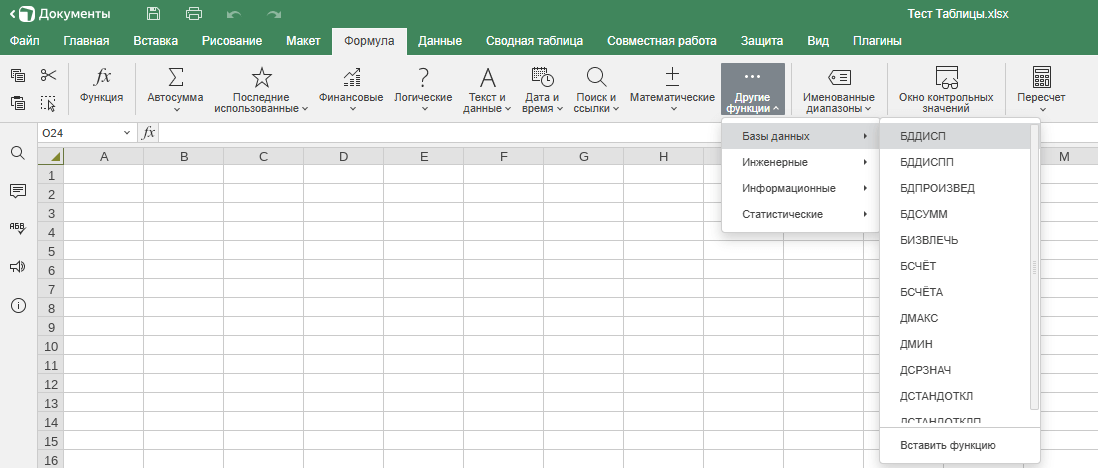Click the Последние использованные star icon
Viewport: 1098px width, 468px height.
[261, 77]
